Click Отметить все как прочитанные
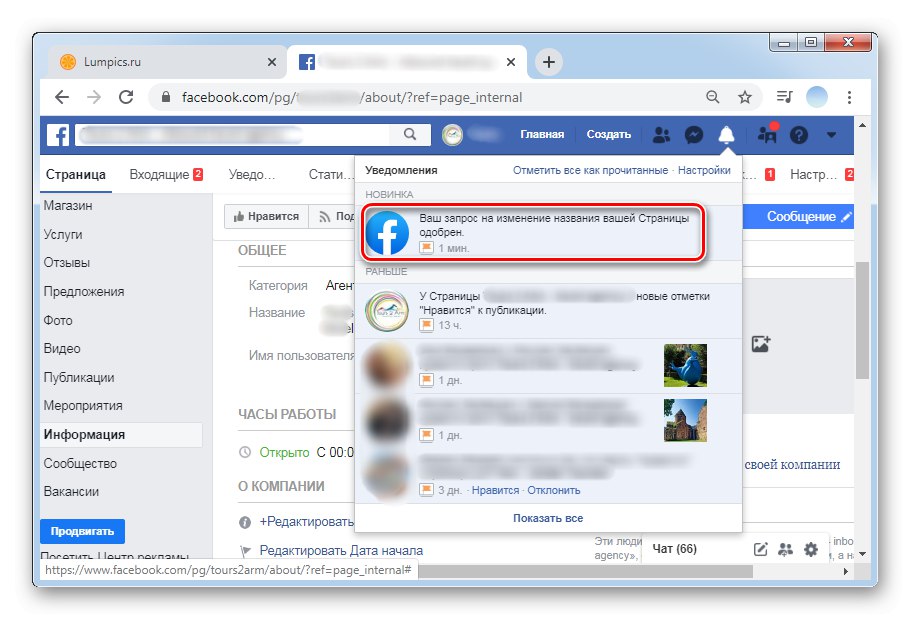 (x=590, y=170)
